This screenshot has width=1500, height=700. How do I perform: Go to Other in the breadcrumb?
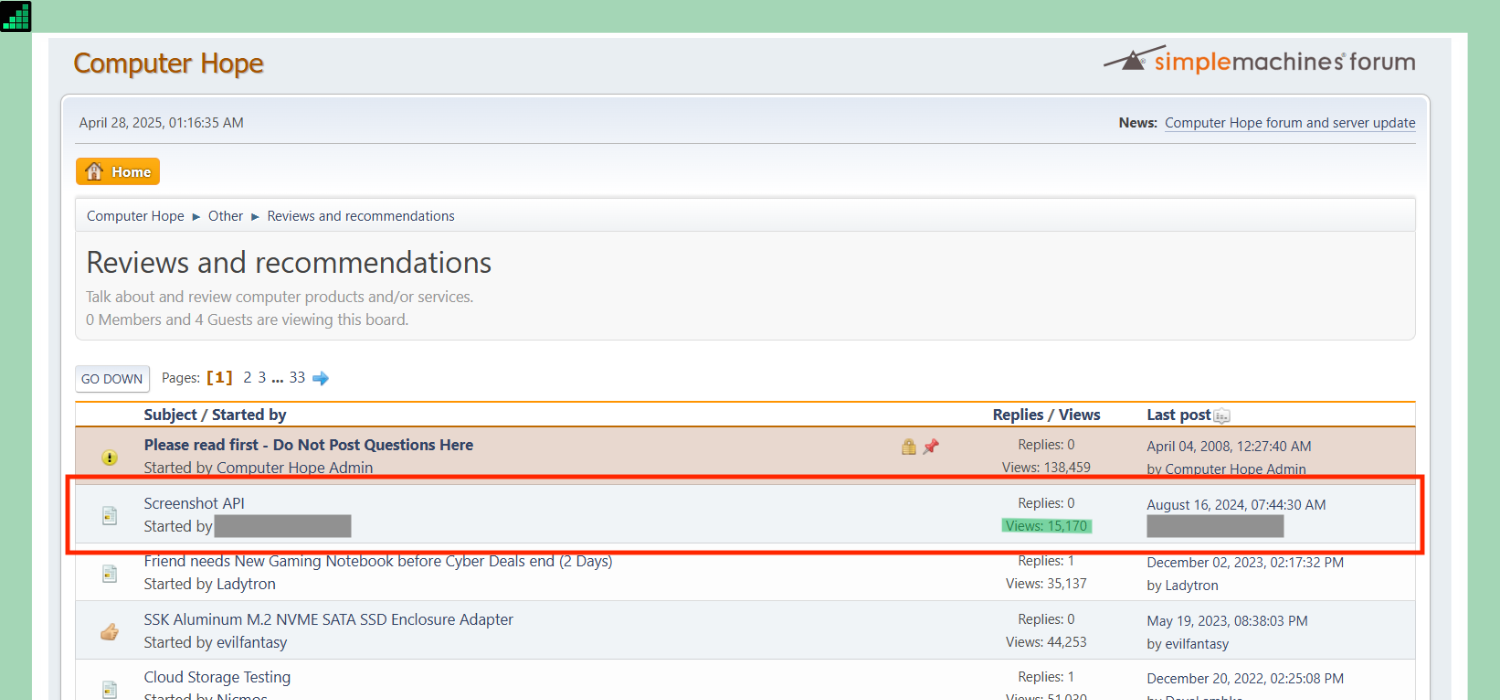225,216
